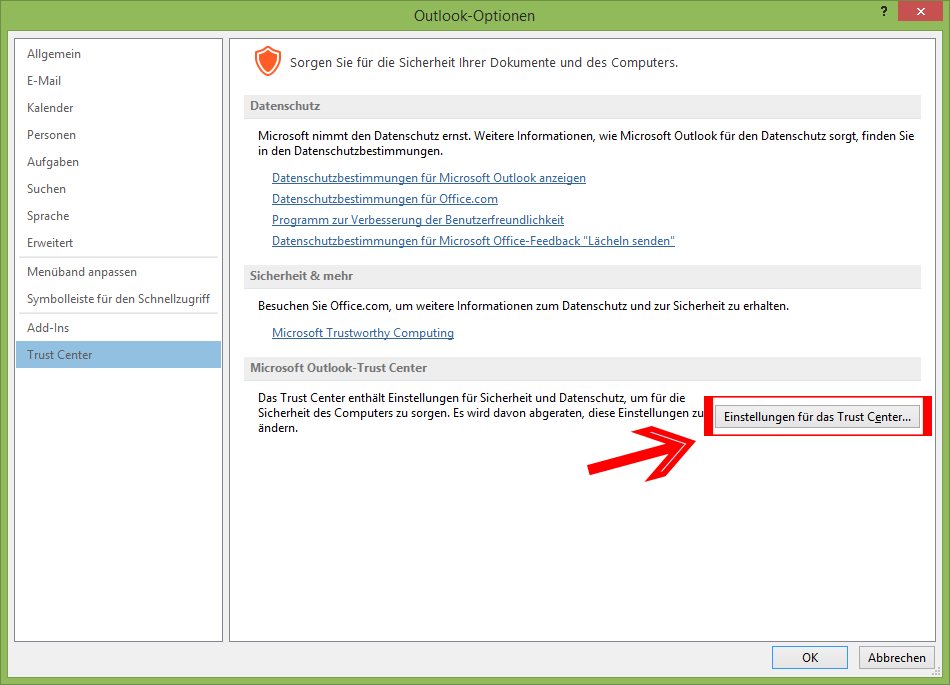The height and width of the screenshot is (685, 950).
Task: Follow the Datenschutzbestimmungen für Office.com link
Action: 385,199
